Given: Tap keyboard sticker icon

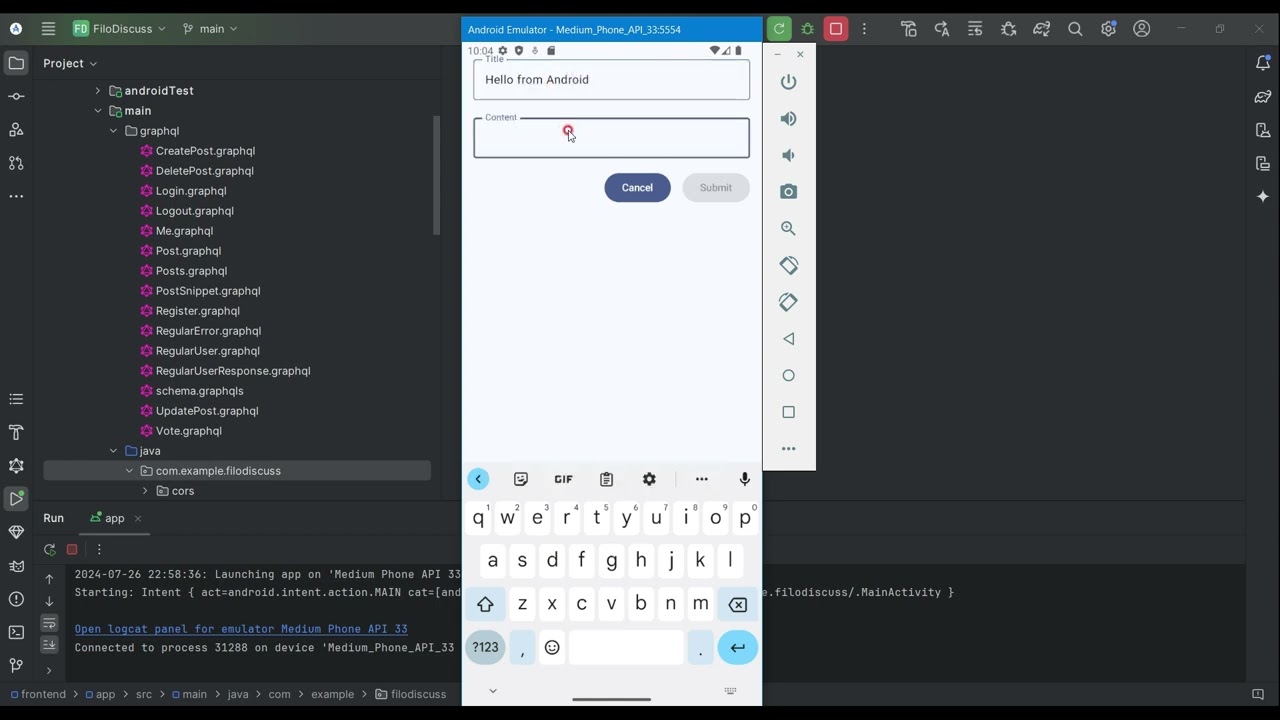Looking at the screenshot, I should point(521,480).
